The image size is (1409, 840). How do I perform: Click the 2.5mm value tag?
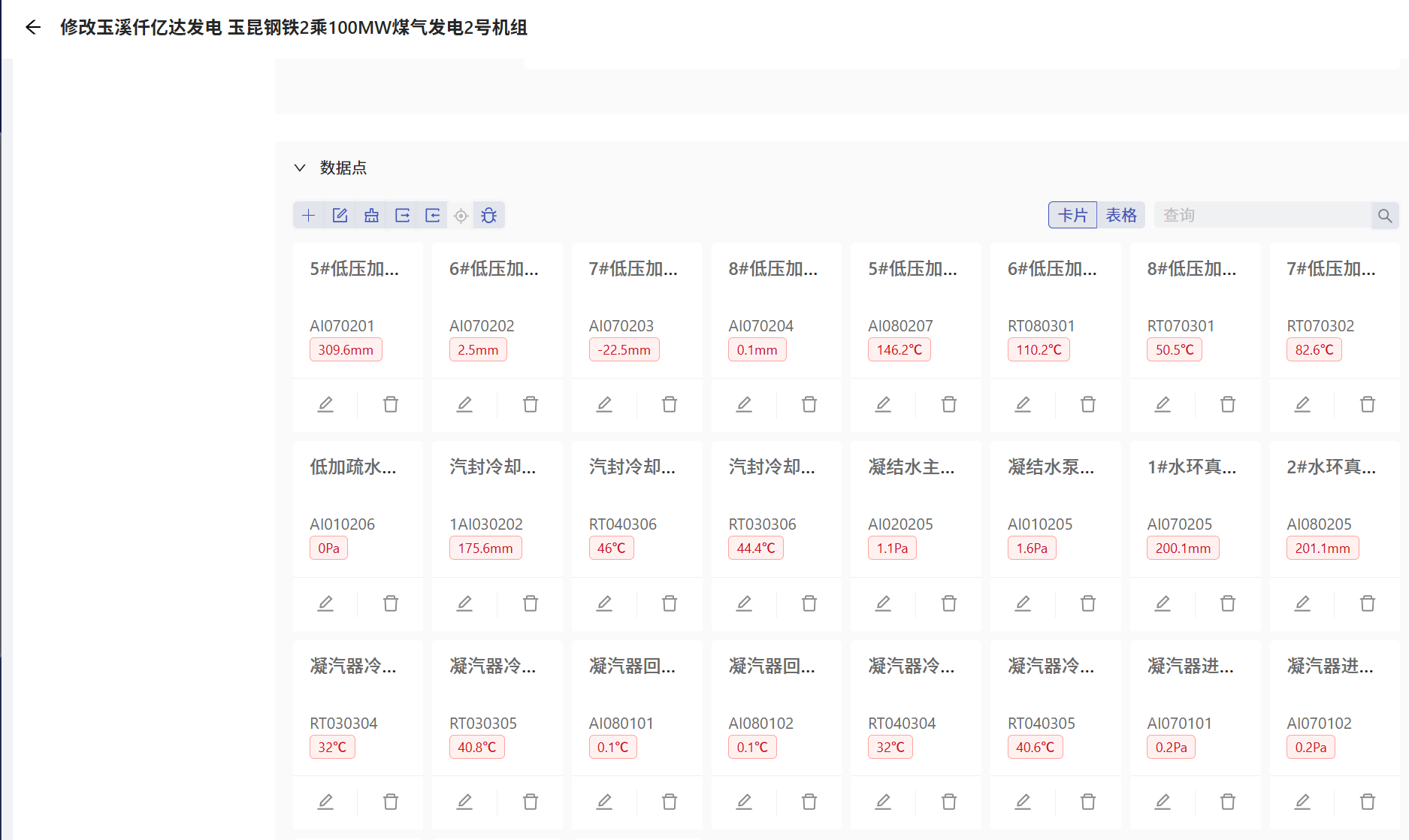478,349
